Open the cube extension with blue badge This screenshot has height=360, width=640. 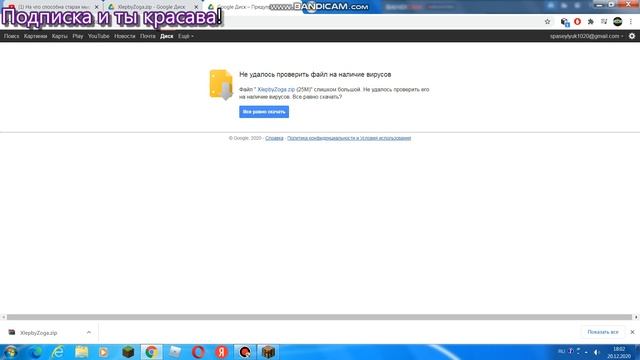564,22
